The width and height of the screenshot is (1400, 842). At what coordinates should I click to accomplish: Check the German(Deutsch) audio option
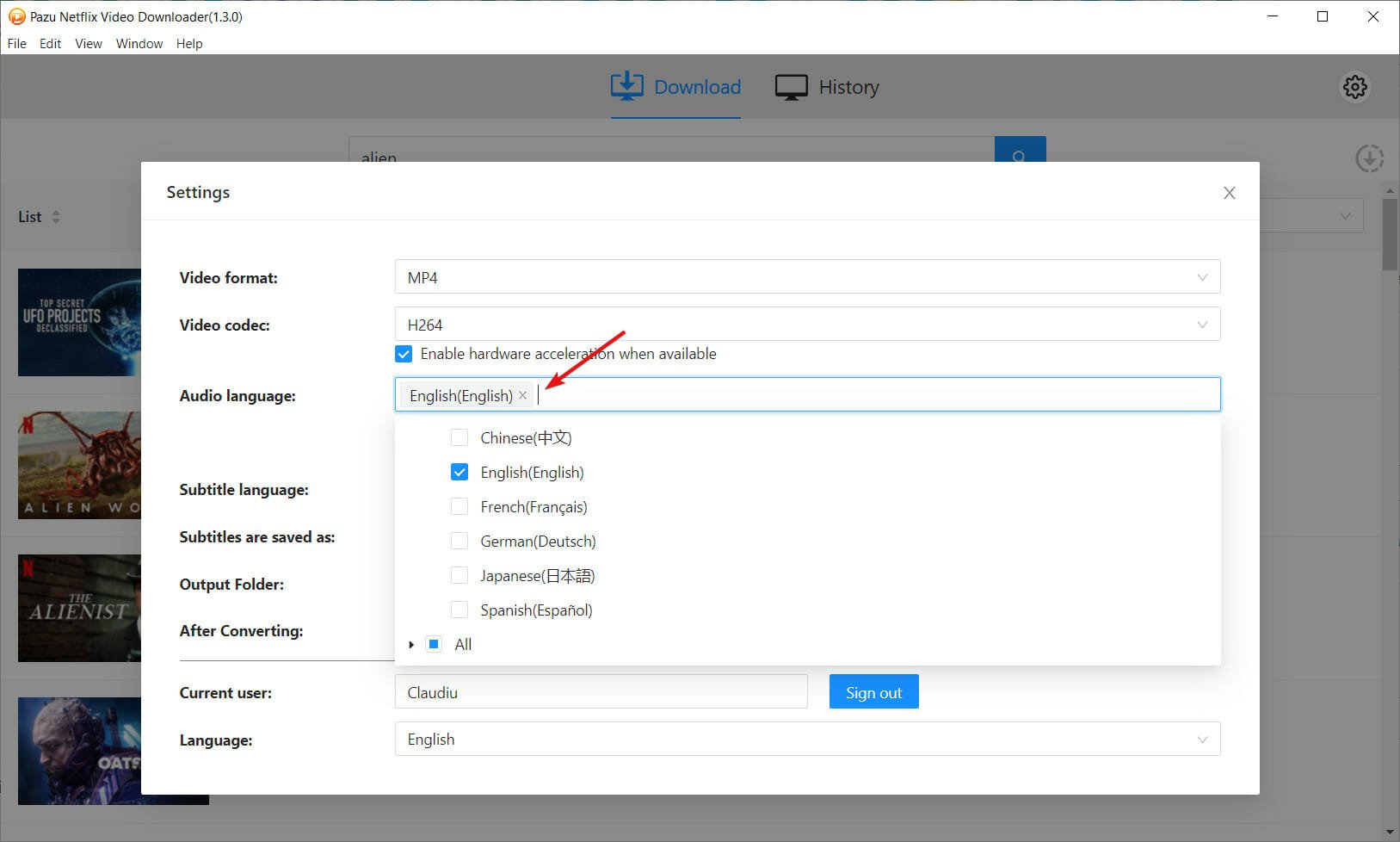459,541
